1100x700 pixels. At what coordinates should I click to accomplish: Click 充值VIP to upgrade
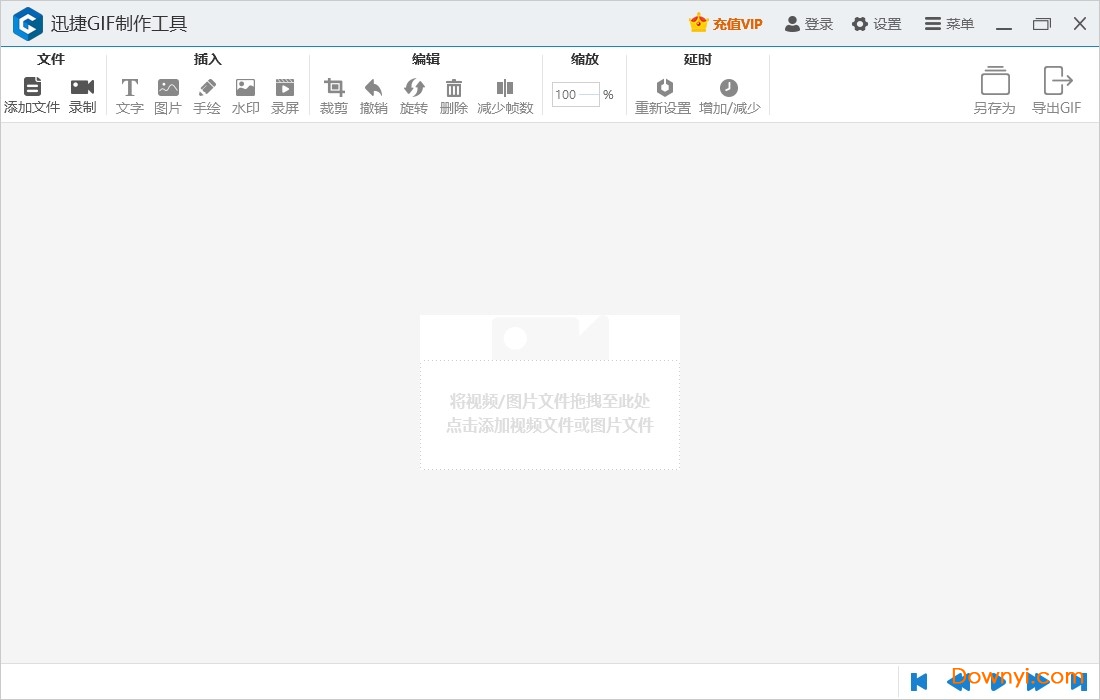725,23
